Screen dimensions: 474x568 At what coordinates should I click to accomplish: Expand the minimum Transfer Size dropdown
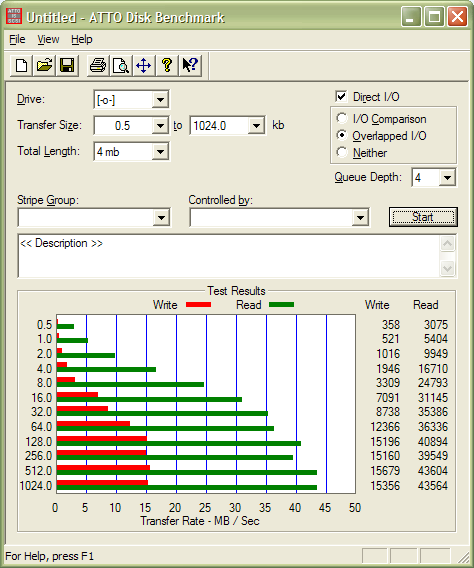click(x=160, y=126)
